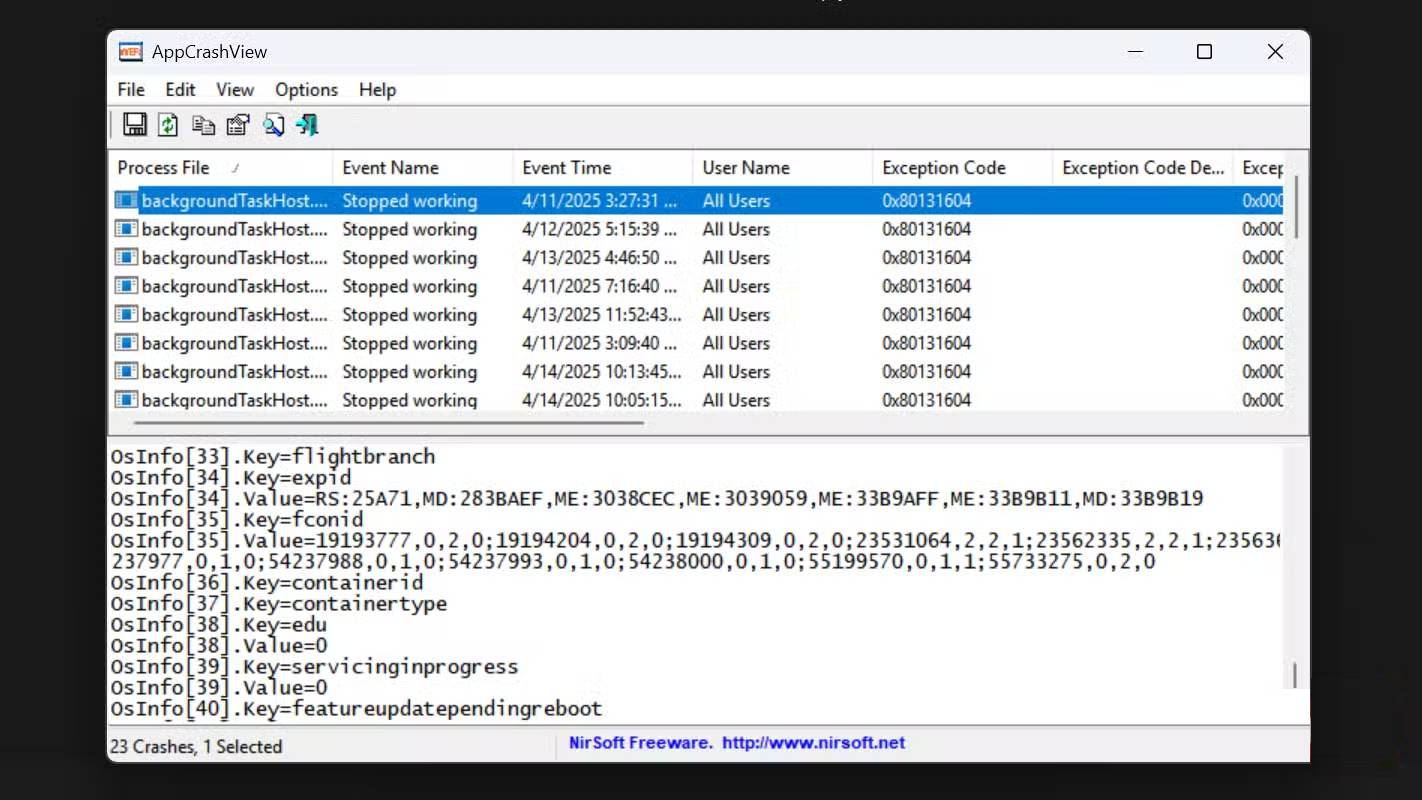
Task: Click the process icon of the 4/11/2025 3:27:31 crash
Action: tap(126, 201)
